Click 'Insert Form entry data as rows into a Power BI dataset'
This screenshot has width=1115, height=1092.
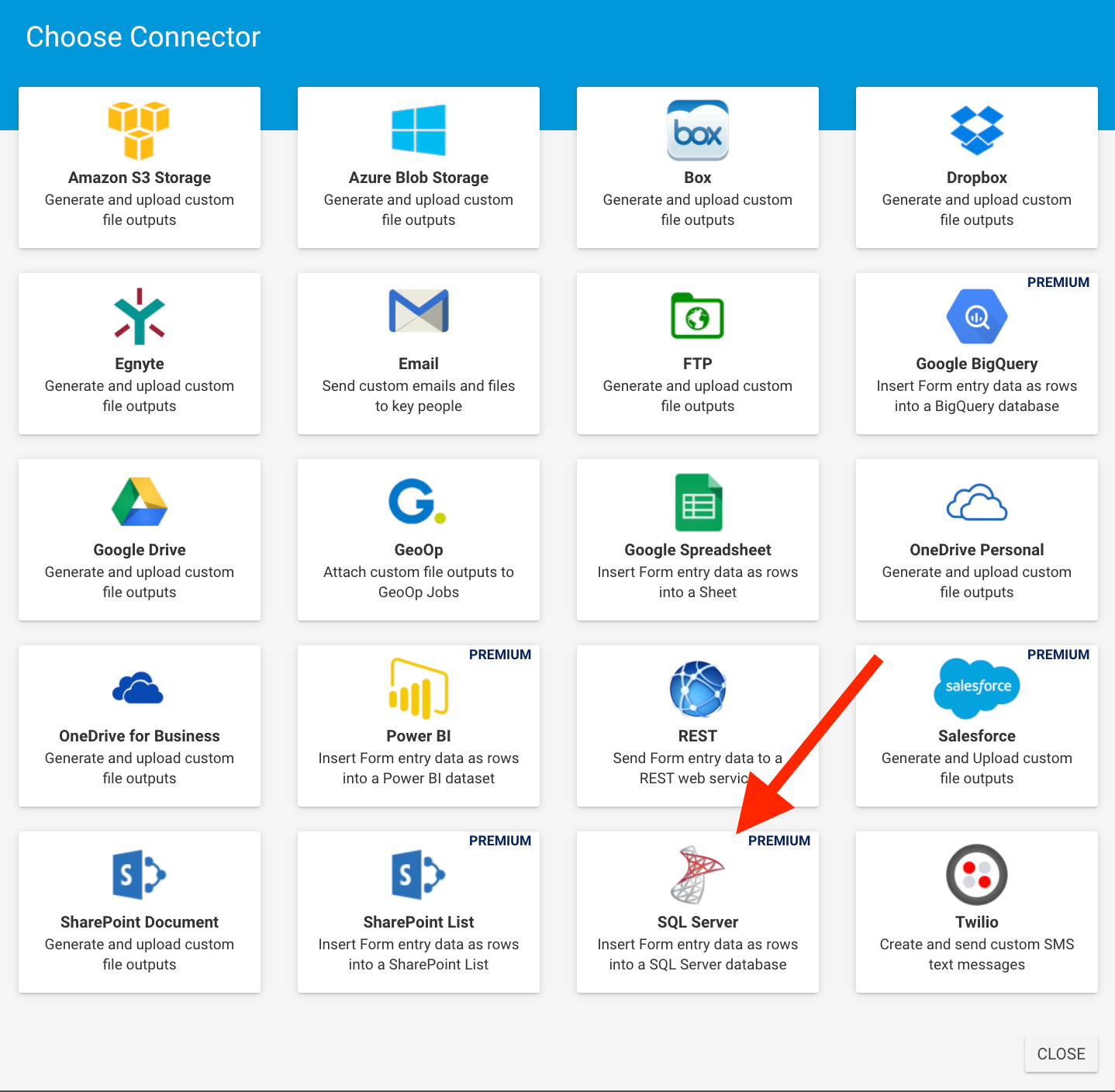tap(419, 768)
